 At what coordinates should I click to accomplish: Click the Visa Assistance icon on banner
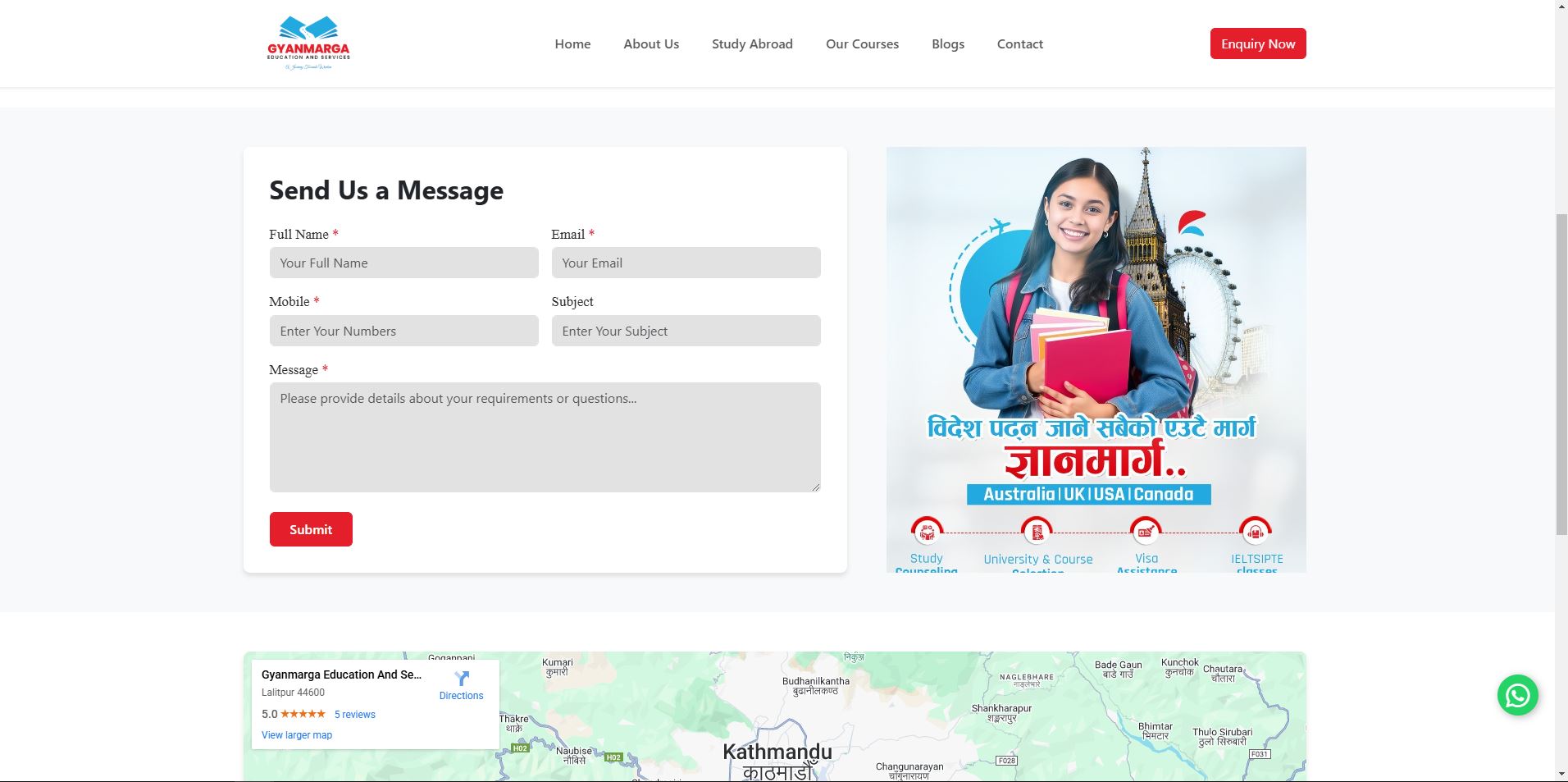click(1146, 532)
